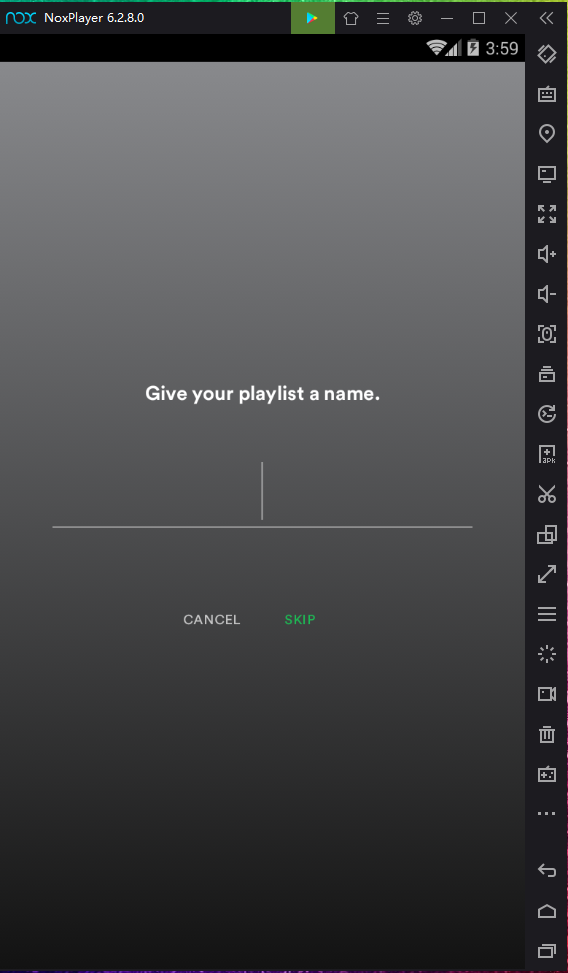Screen dimensions: 568x973
Task: Take a screenshot with scissors icon
Action: pos(546,495)
